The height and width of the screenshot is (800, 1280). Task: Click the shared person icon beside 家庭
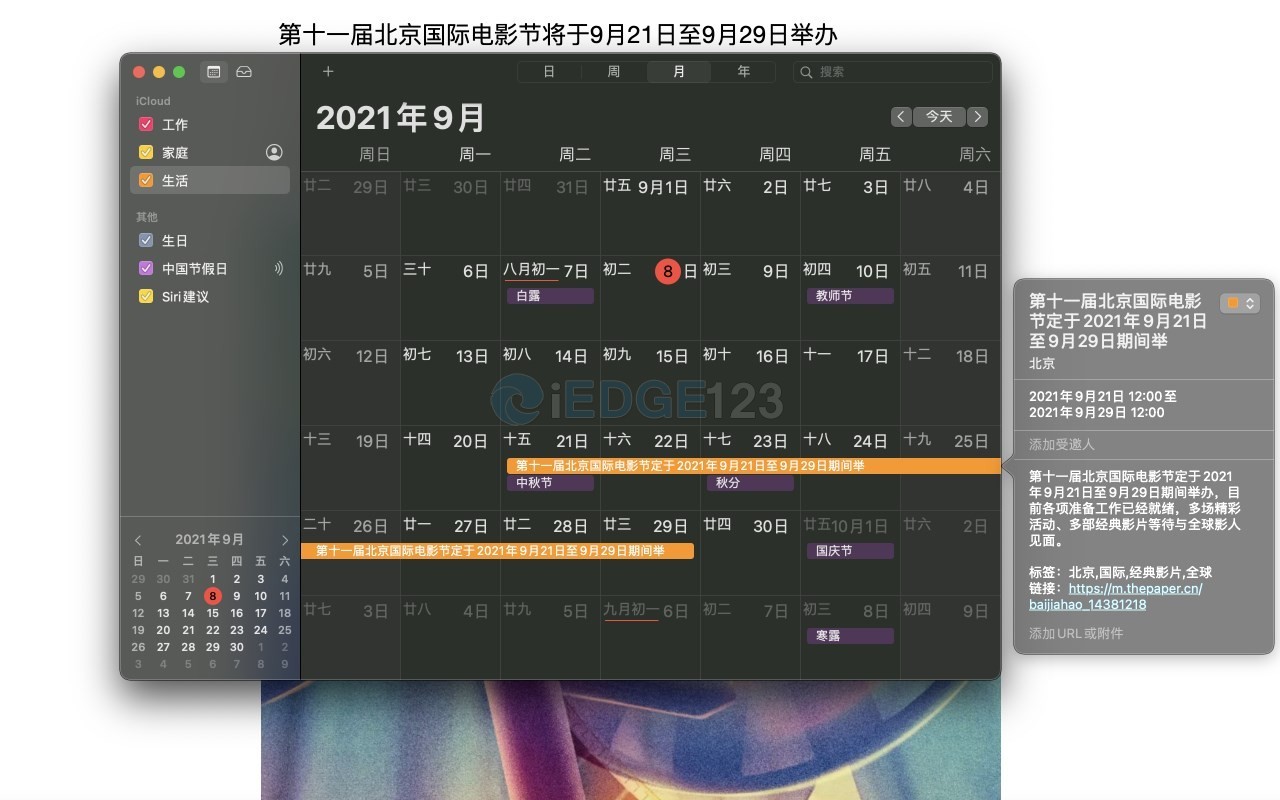coord(274,152)
